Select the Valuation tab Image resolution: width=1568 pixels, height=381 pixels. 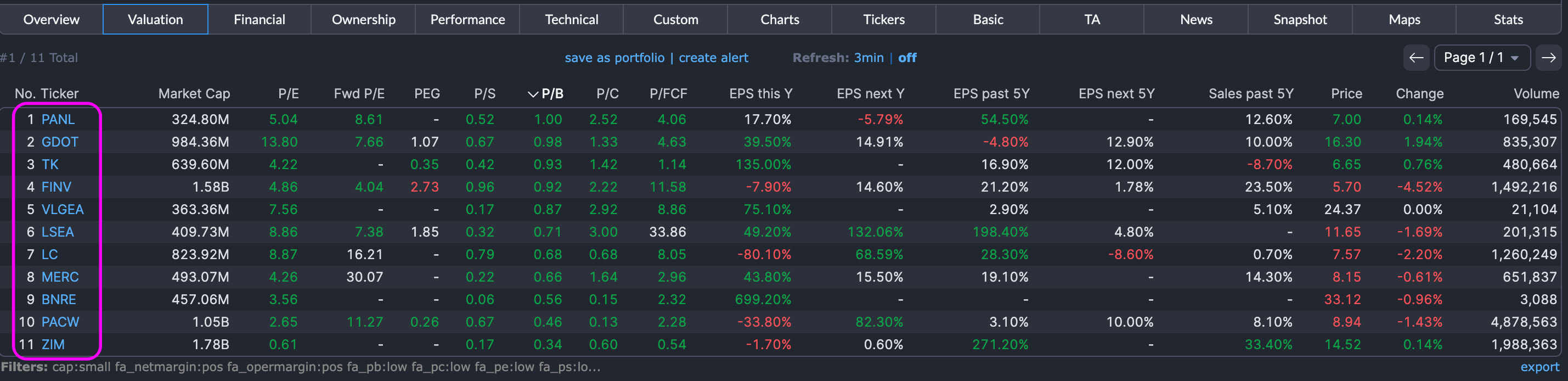pos(155,19)
